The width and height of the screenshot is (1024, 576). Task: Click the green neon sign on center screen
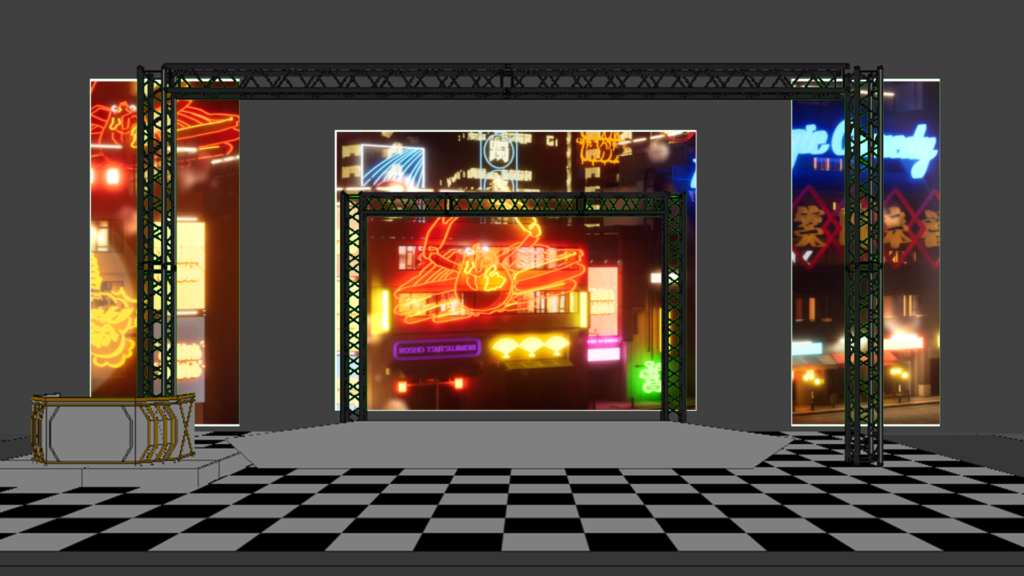[x=648, y=377]
